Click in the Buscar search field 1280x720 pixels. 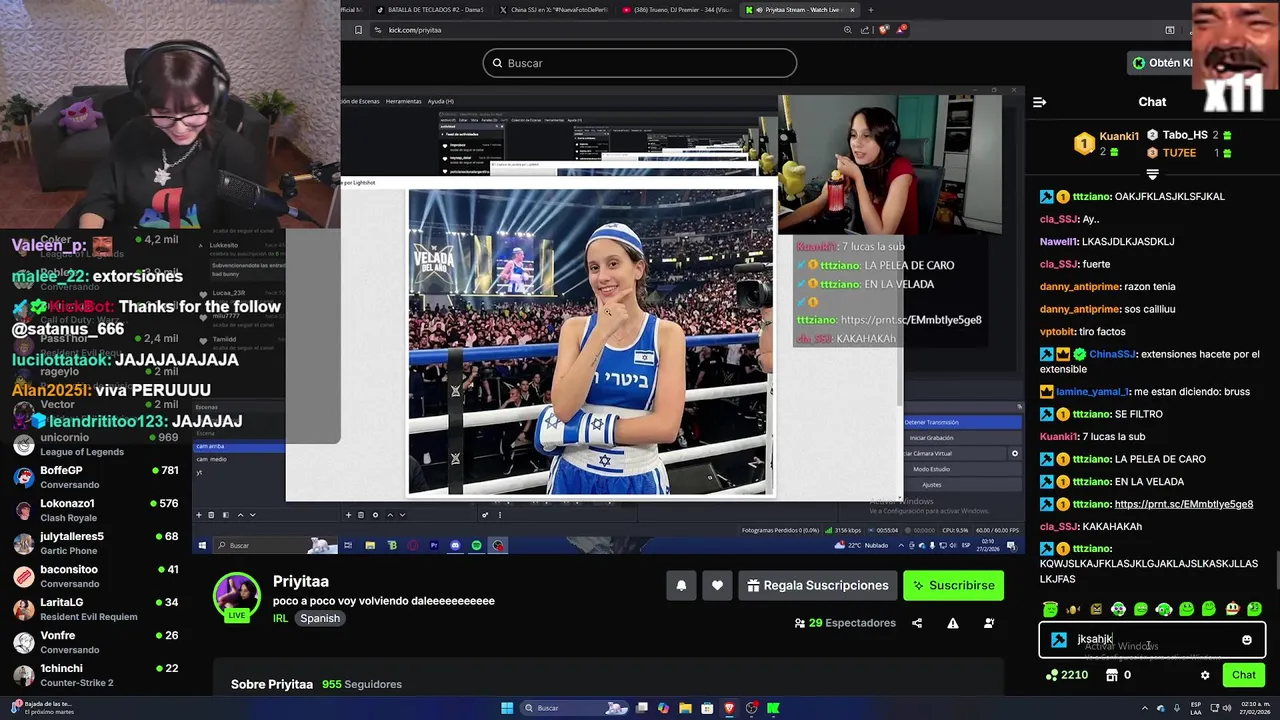pos(640,63)
